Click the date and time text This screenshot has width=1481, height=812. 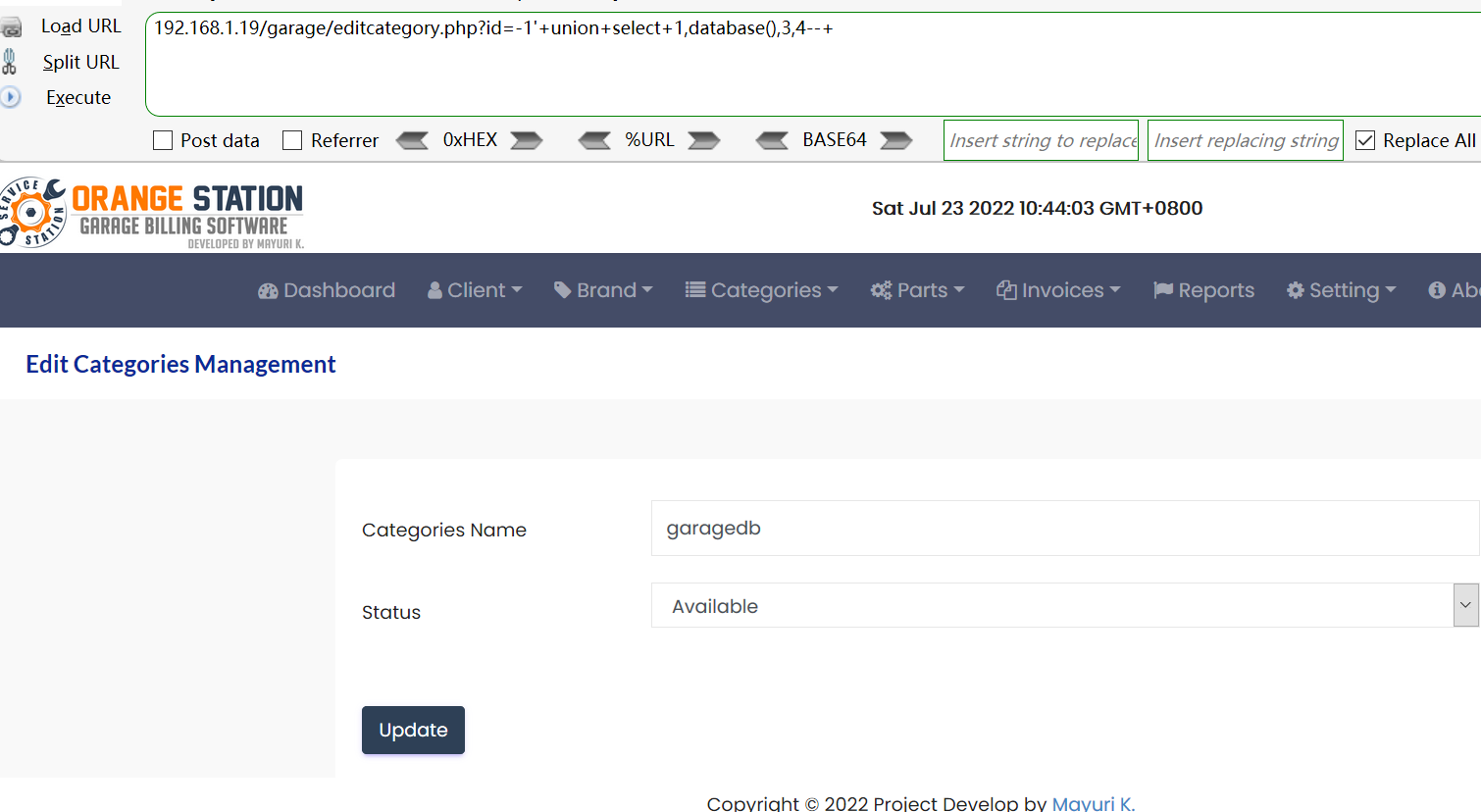1037,208
